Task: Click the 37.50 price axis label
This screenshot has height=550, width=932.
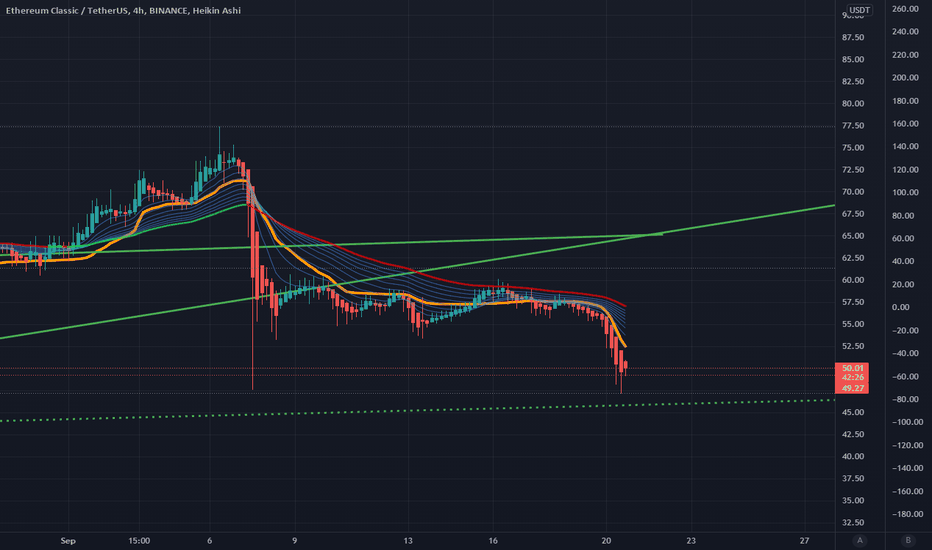Action: (853, 478)
